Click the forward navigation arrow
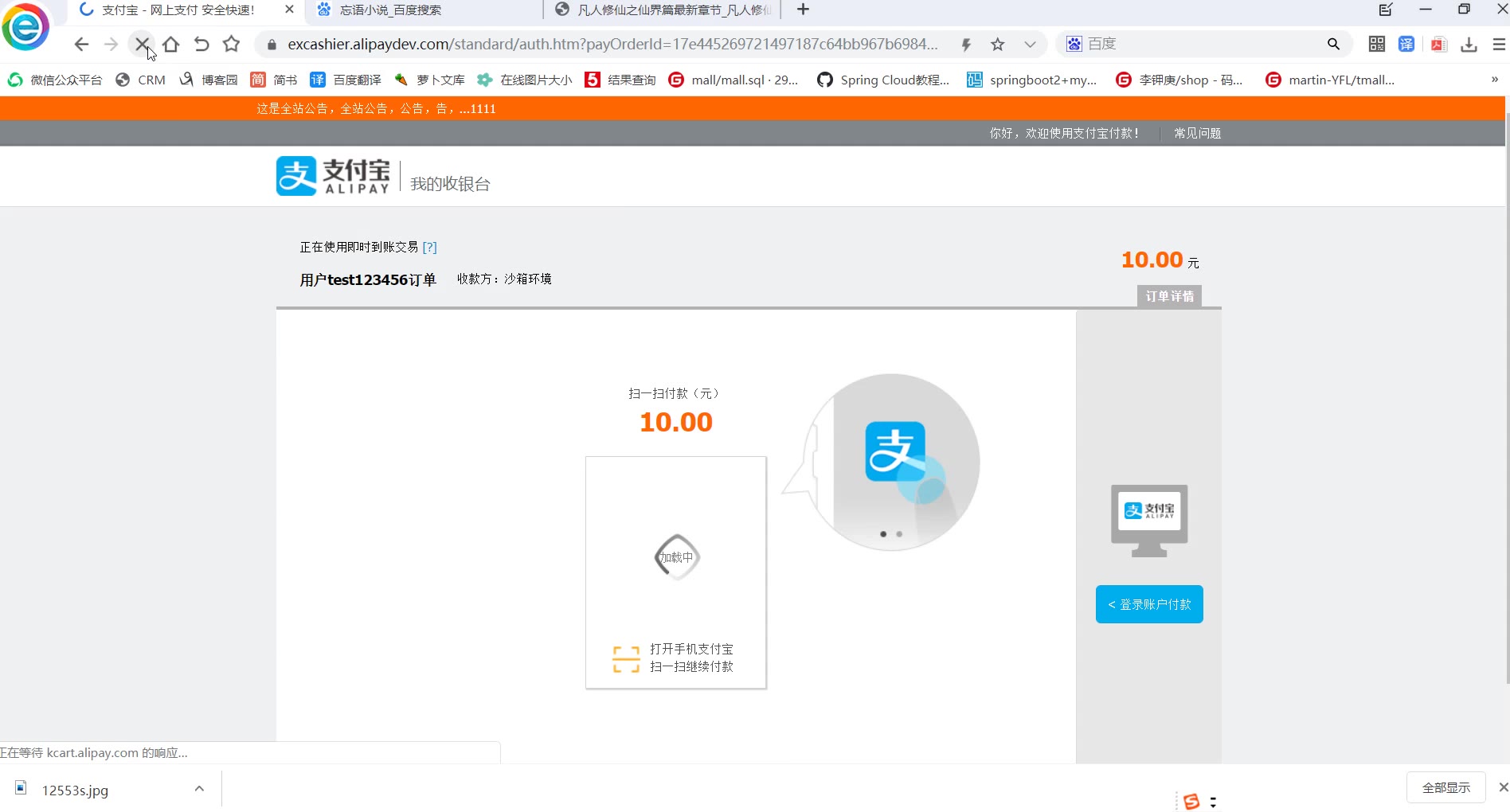This screenshot has height=812, width=1510. click(x=111, y=45)
